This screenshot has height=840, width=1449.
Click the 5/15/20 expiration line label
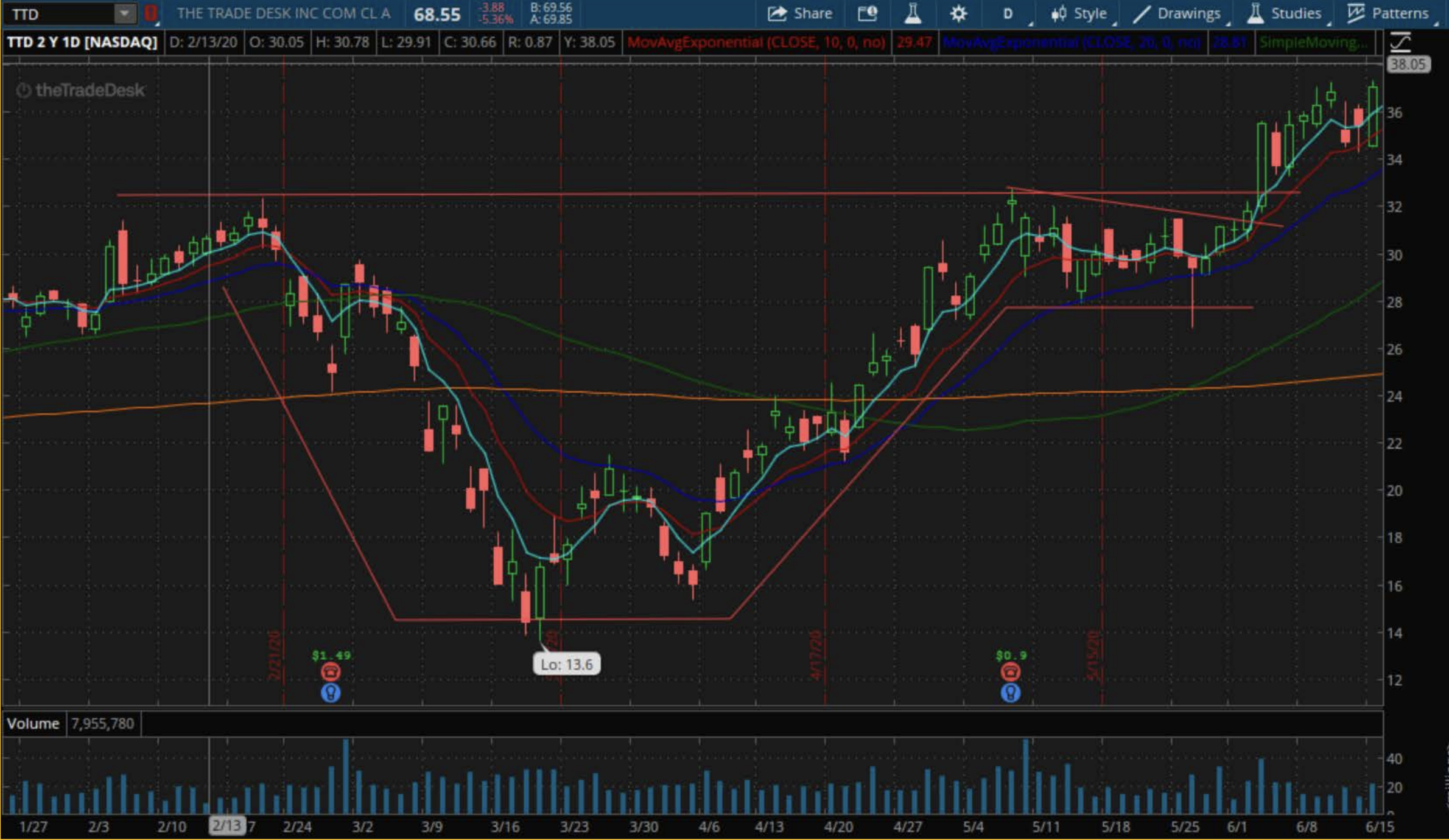(x=1093, y=656)
